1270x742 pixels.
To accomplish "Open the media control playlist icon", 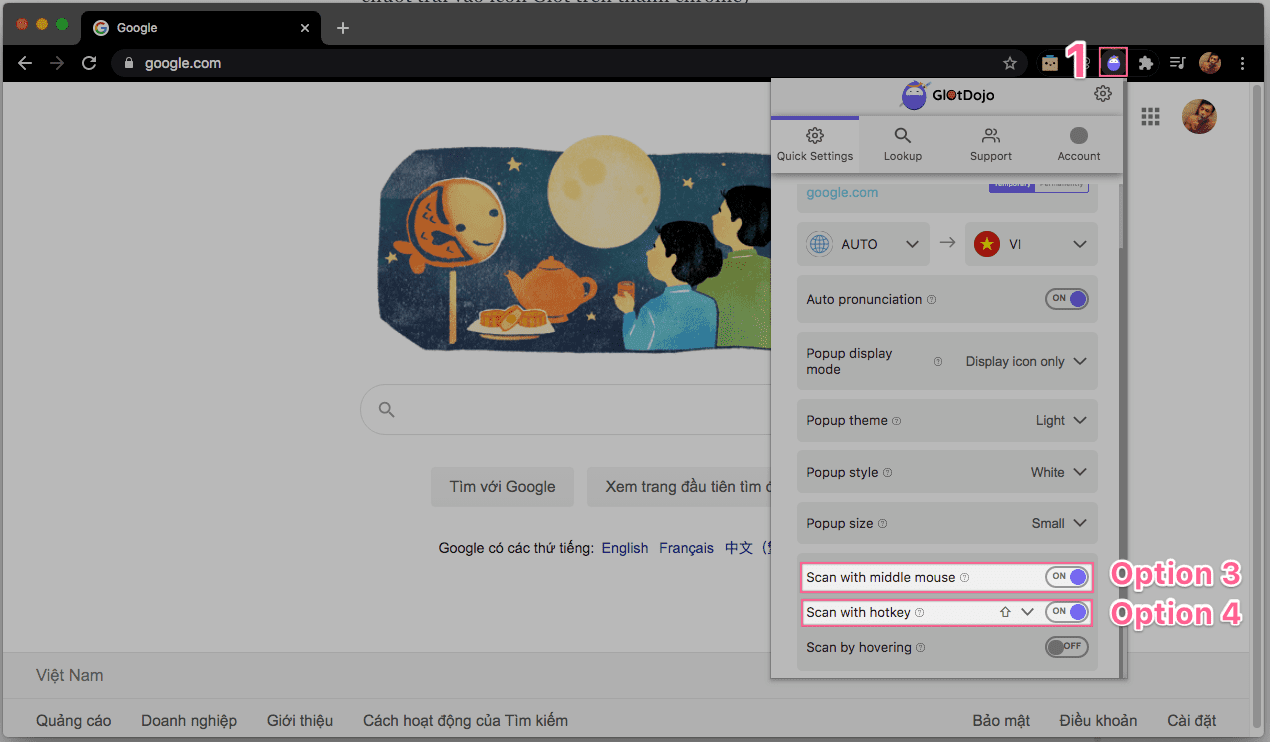I will coord(1178,63).
